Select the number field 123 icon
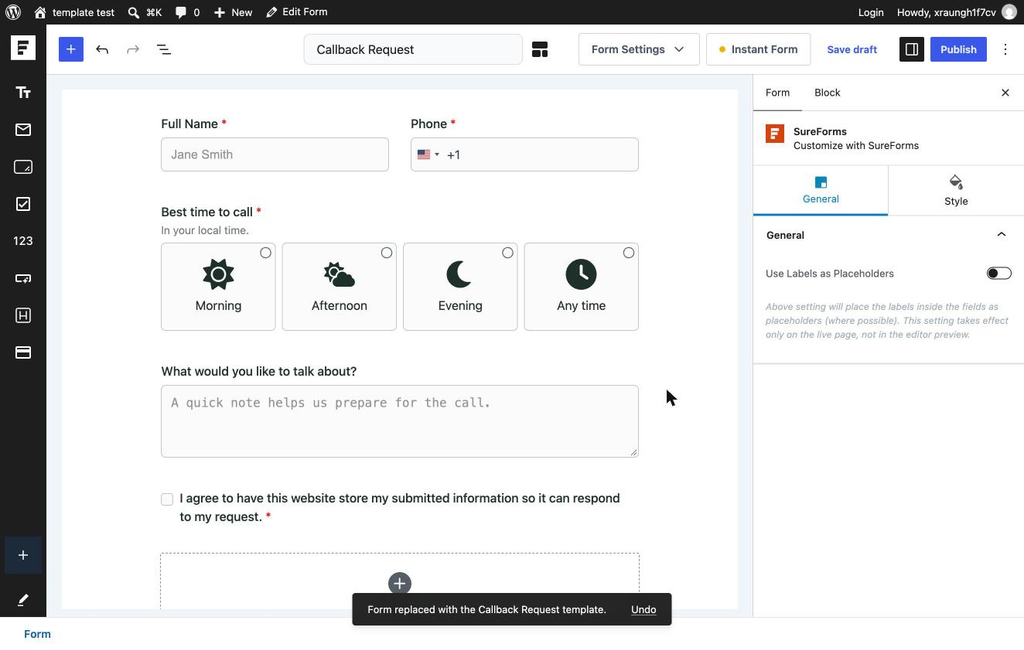The image size is (1024, 650). click(23, 241)
